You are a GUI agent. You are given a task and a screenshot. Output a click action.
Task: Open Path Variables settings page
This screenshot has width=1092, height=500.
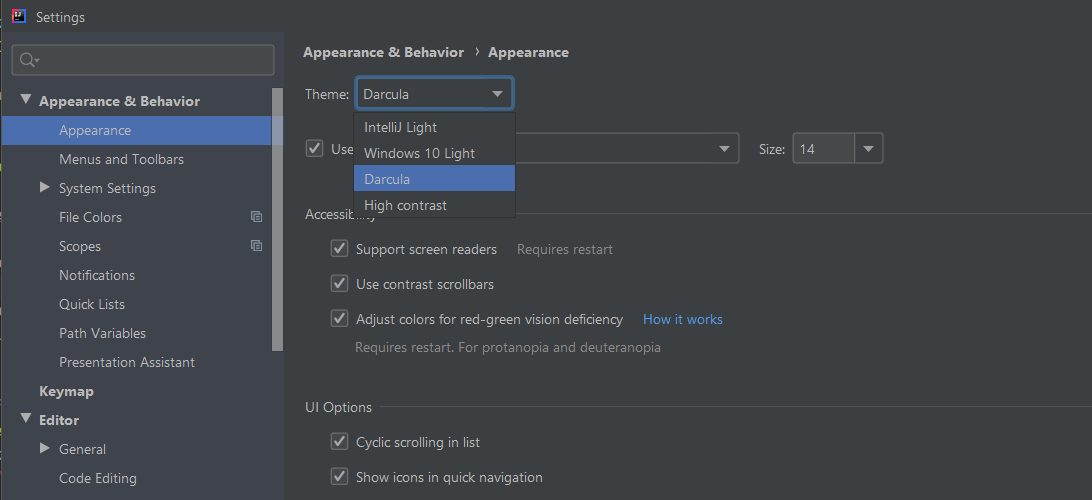(x=102, y=334)
